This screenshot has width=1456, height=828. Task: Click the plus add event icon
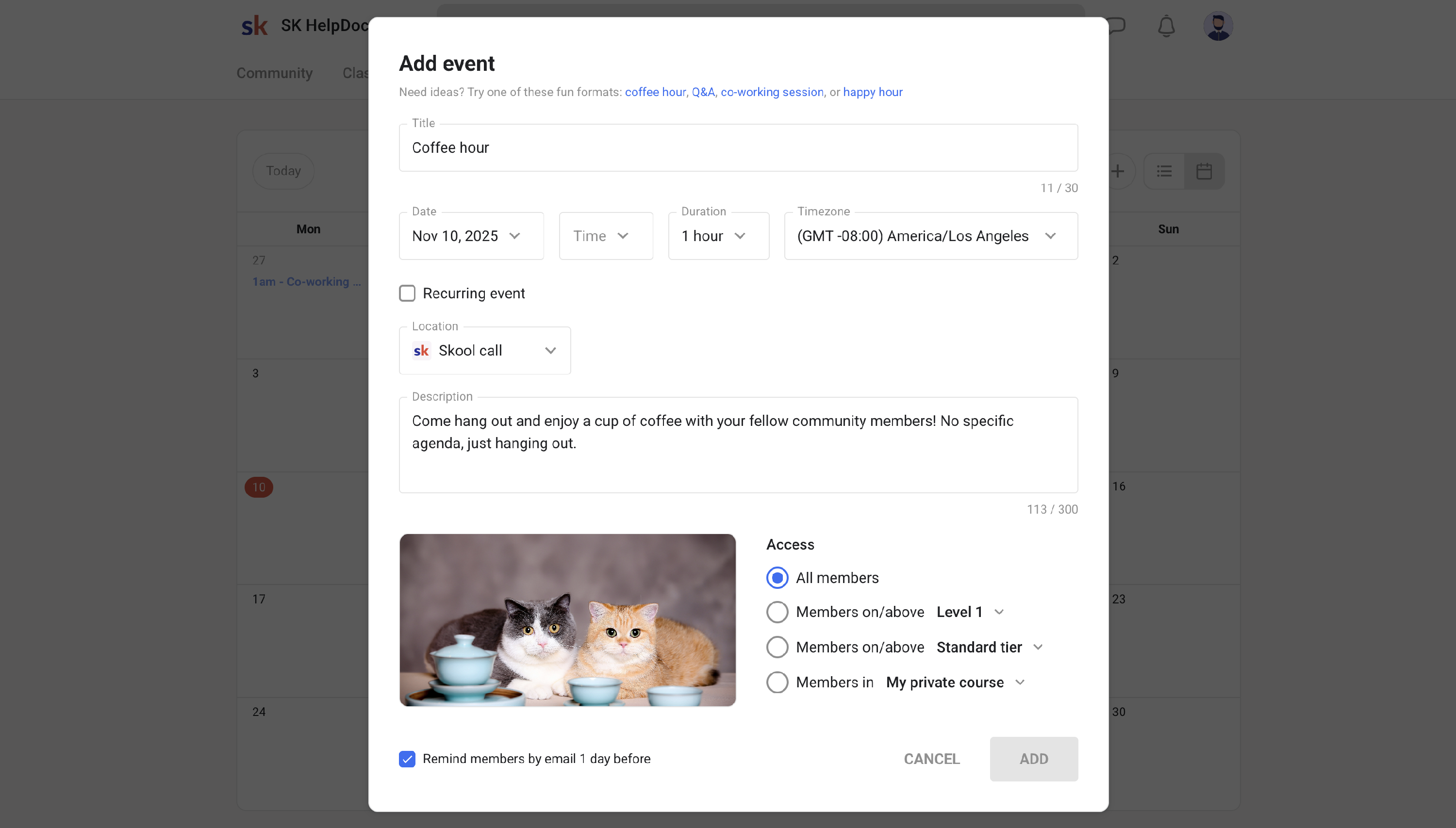tap(1119, 171)
